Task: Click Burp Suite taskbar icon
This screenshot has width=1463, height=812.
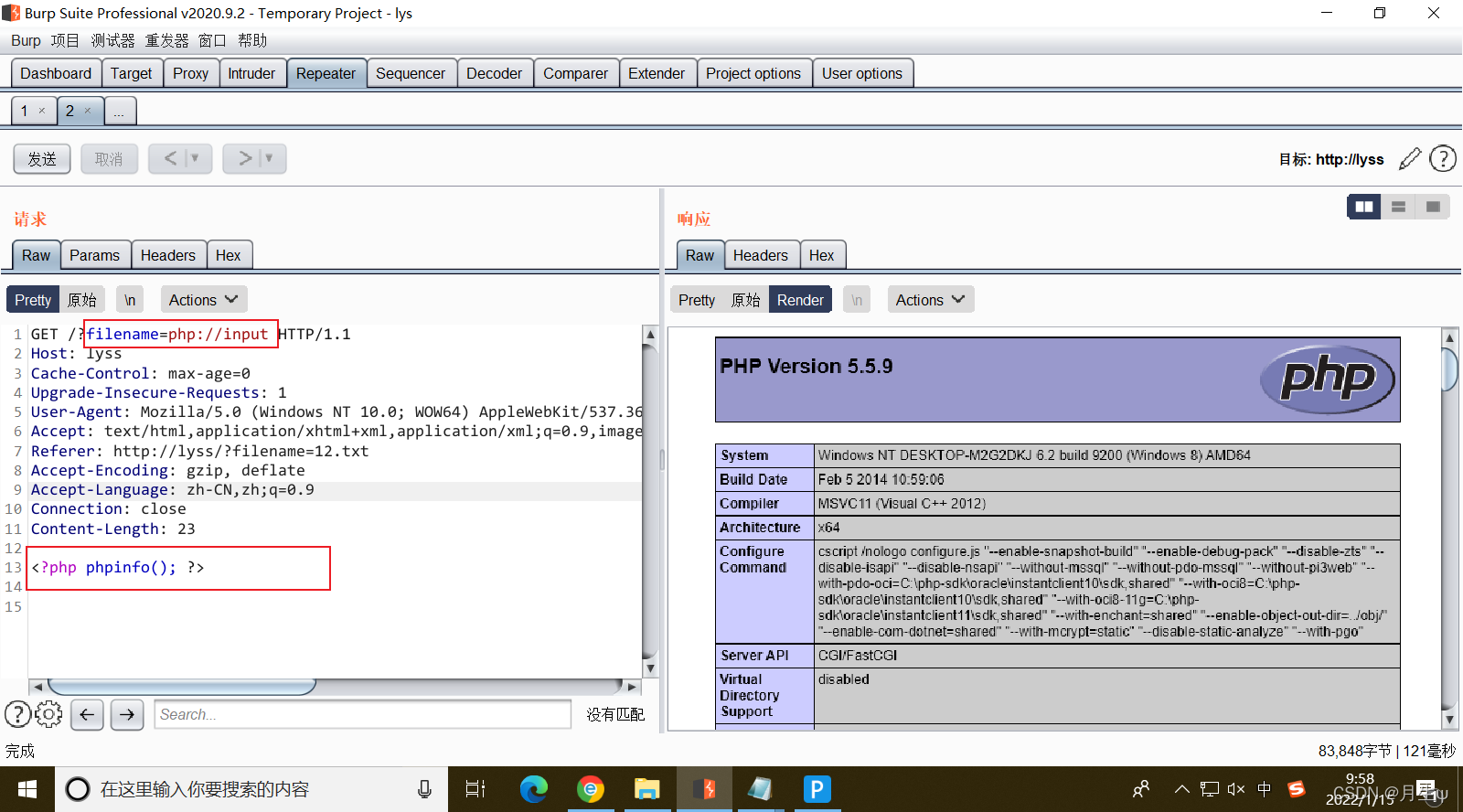Action: pyautogui.click(x=704, y=789)
